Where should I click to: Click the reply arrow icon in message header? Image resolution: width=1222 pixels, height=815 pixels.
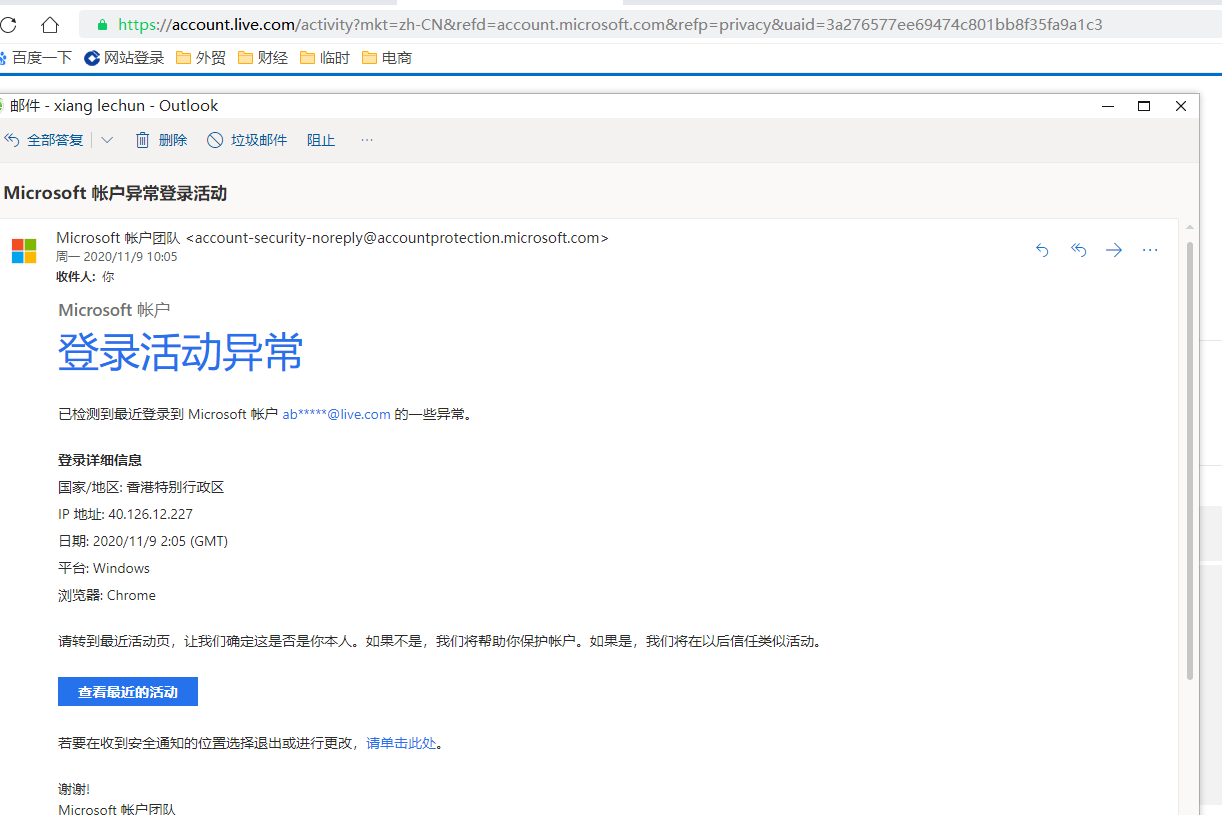coord(1042,250)
